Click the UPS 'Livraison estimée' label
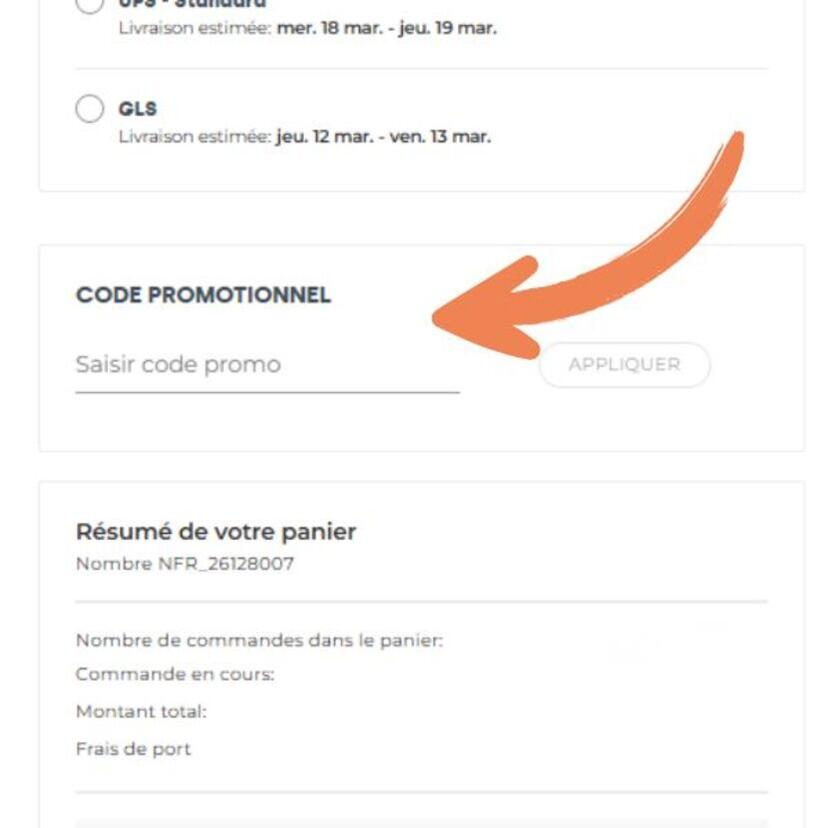Viewport: 828px width, 828px height. coord(195,28)
